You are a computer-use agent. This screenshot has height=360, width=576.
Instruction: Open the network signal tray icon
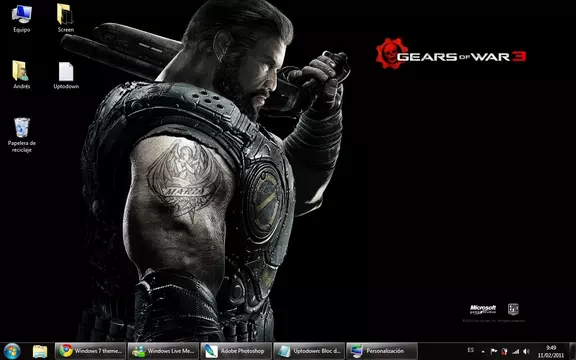point(516,352)
